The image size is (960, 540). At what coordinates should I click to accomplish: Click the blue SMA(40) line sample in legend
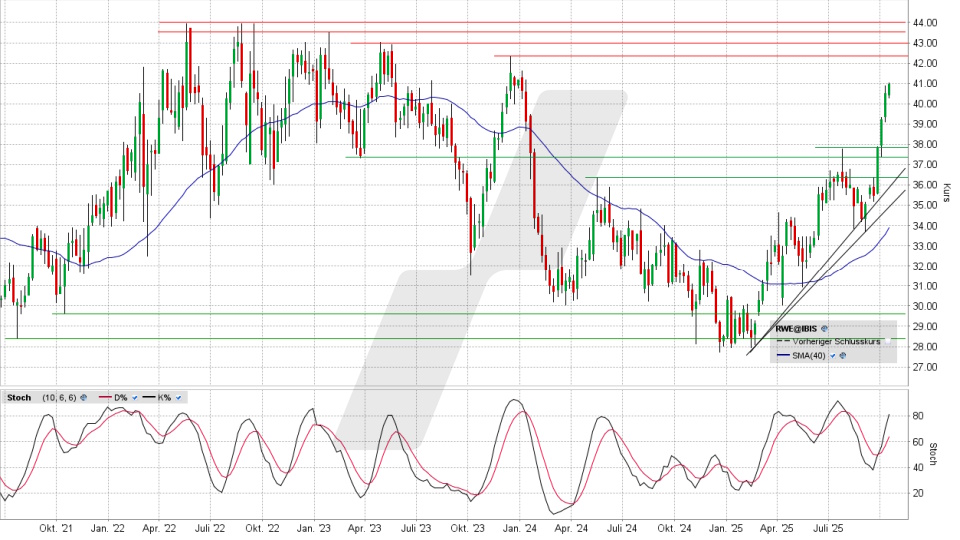point(783,355)
